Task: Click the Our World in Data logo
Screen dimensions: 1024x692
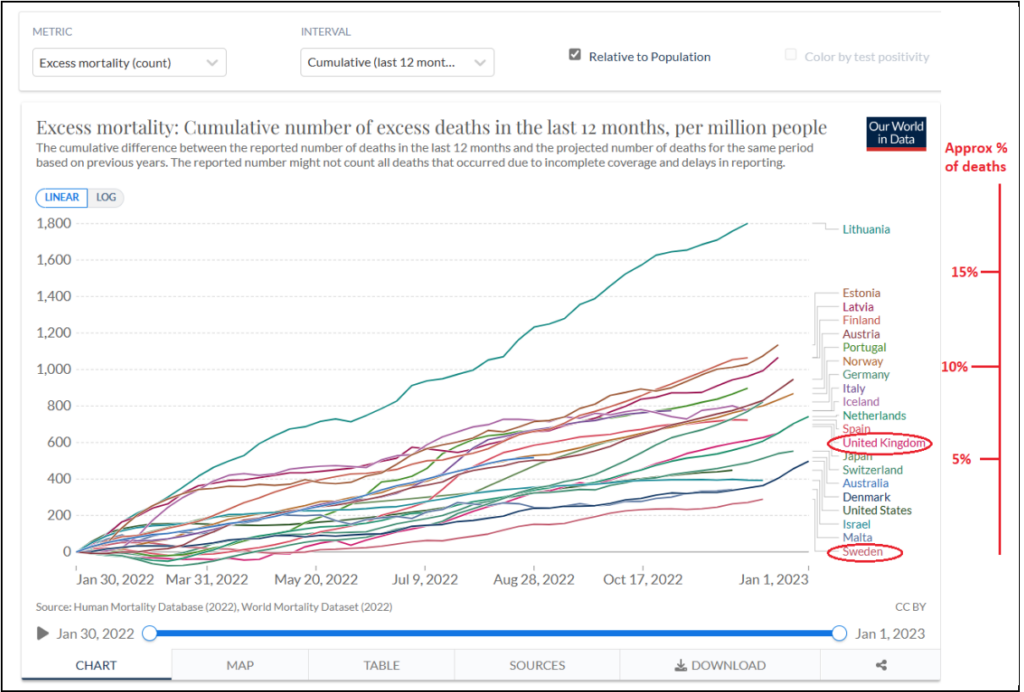Action: (896, 133)
